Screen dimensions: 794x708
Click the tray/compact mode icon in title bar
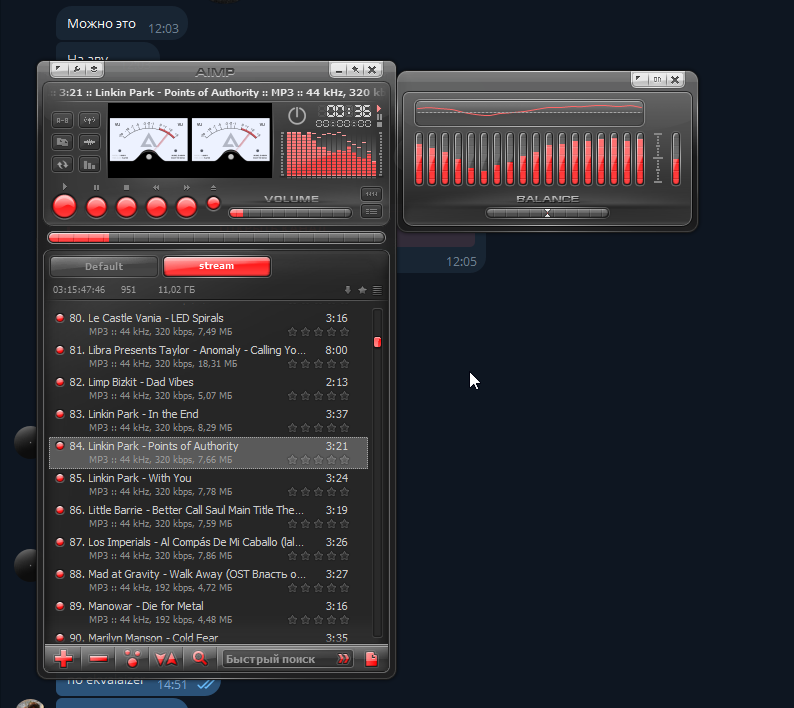94,69
